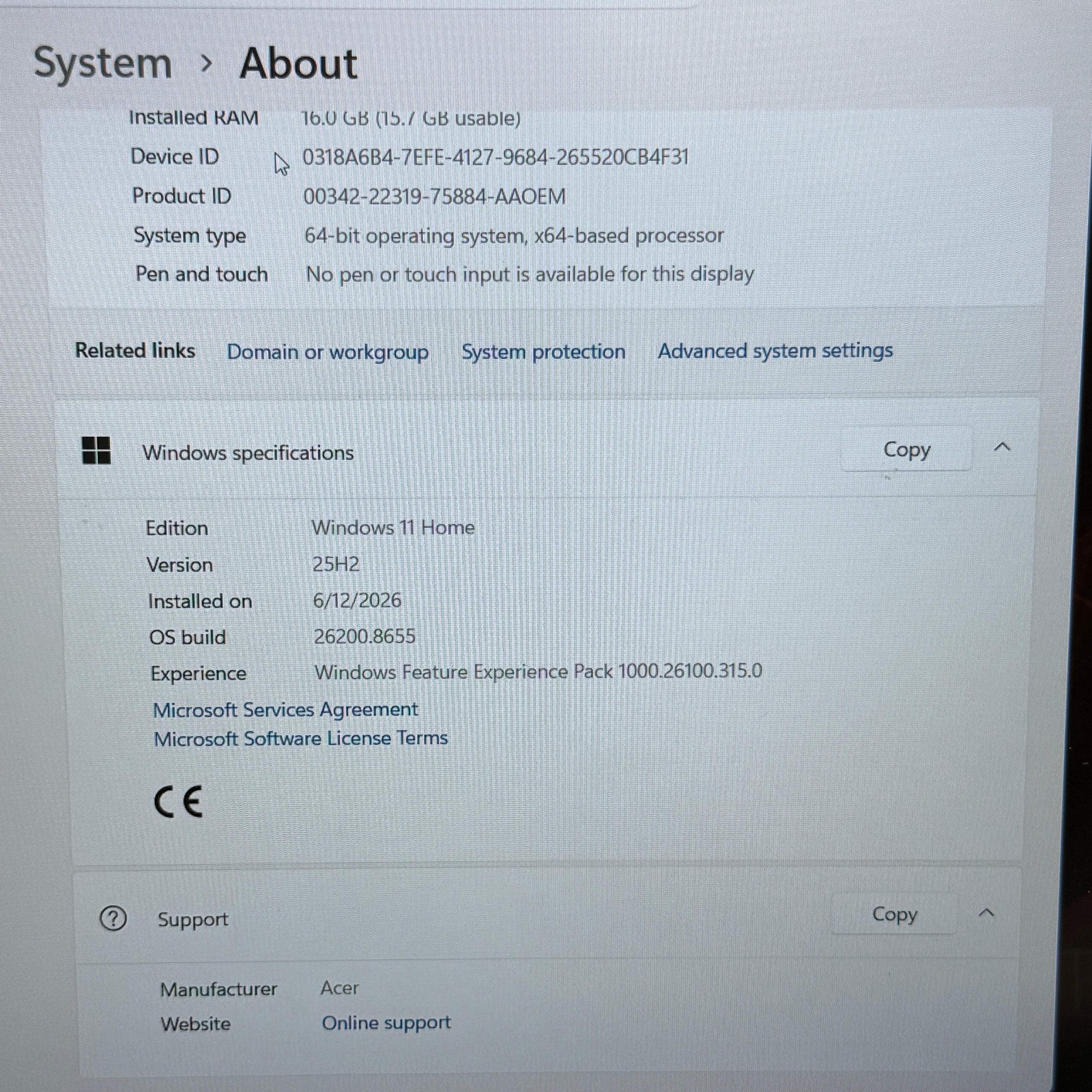Image resolution: width=1092 pixels, height=1092 pixels.
Task: Select the manufacturer value Acer
Action: [339, 988]
